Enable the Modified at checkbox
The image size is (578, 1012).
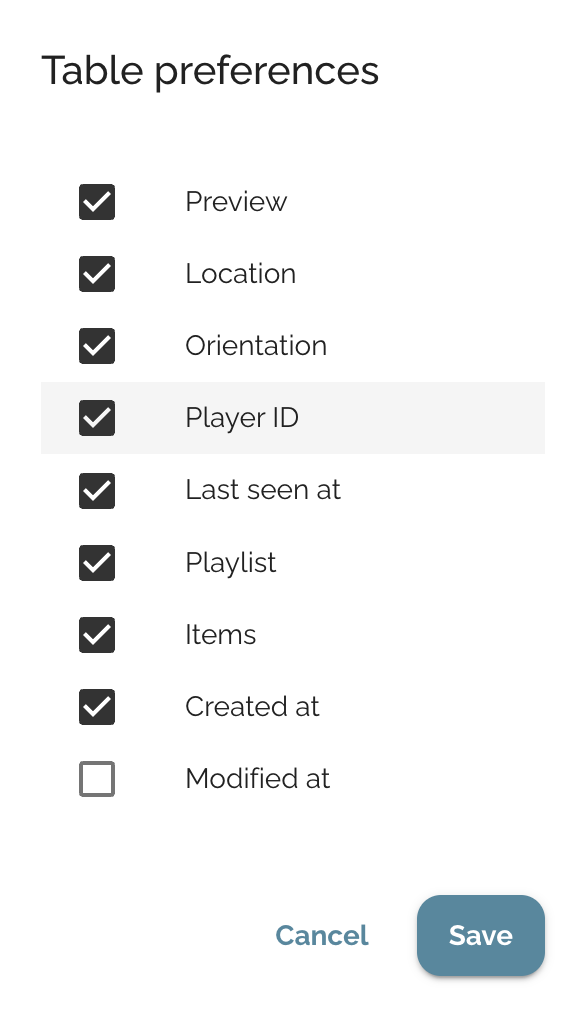97,779
